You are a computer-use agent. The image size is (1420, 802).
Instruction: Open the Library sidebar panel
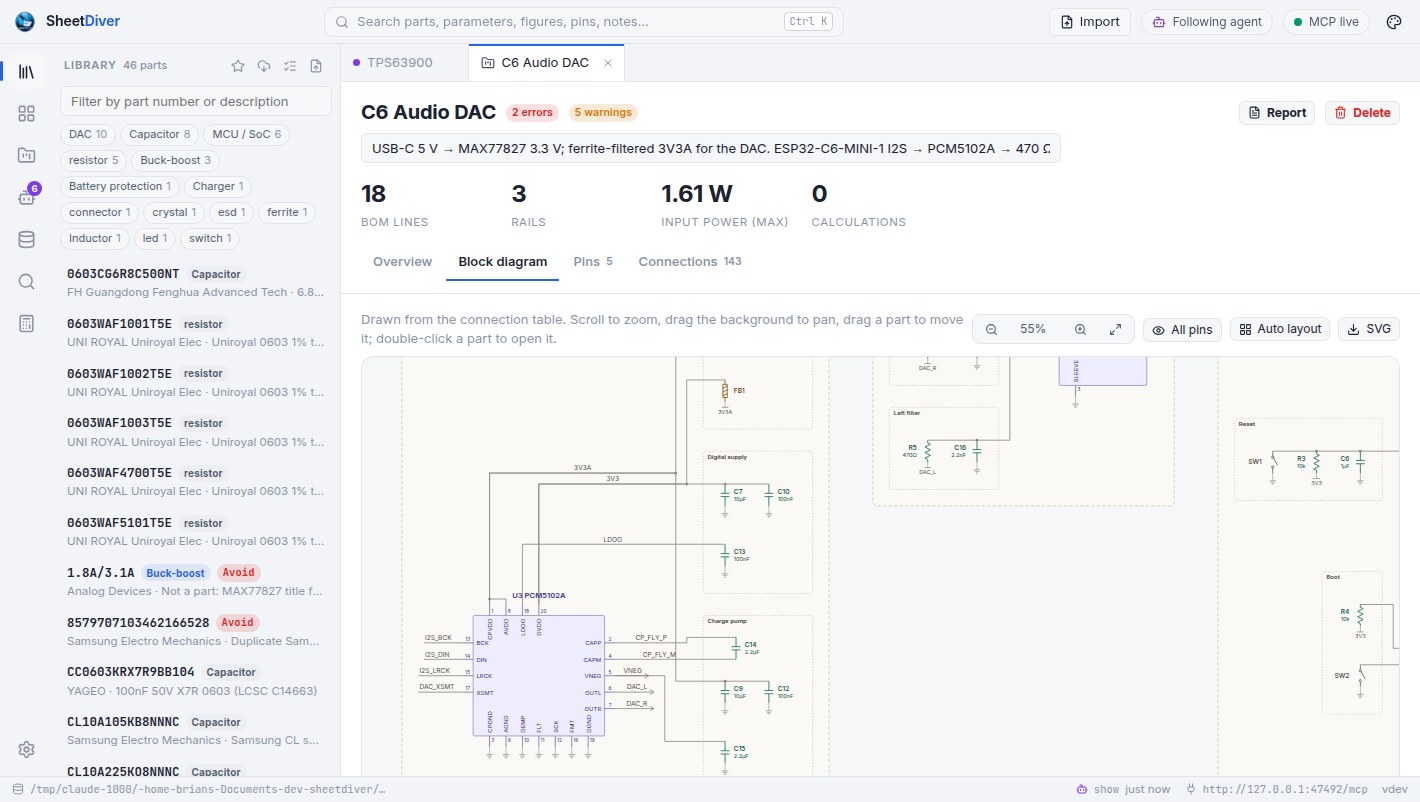tap(27, 72)
